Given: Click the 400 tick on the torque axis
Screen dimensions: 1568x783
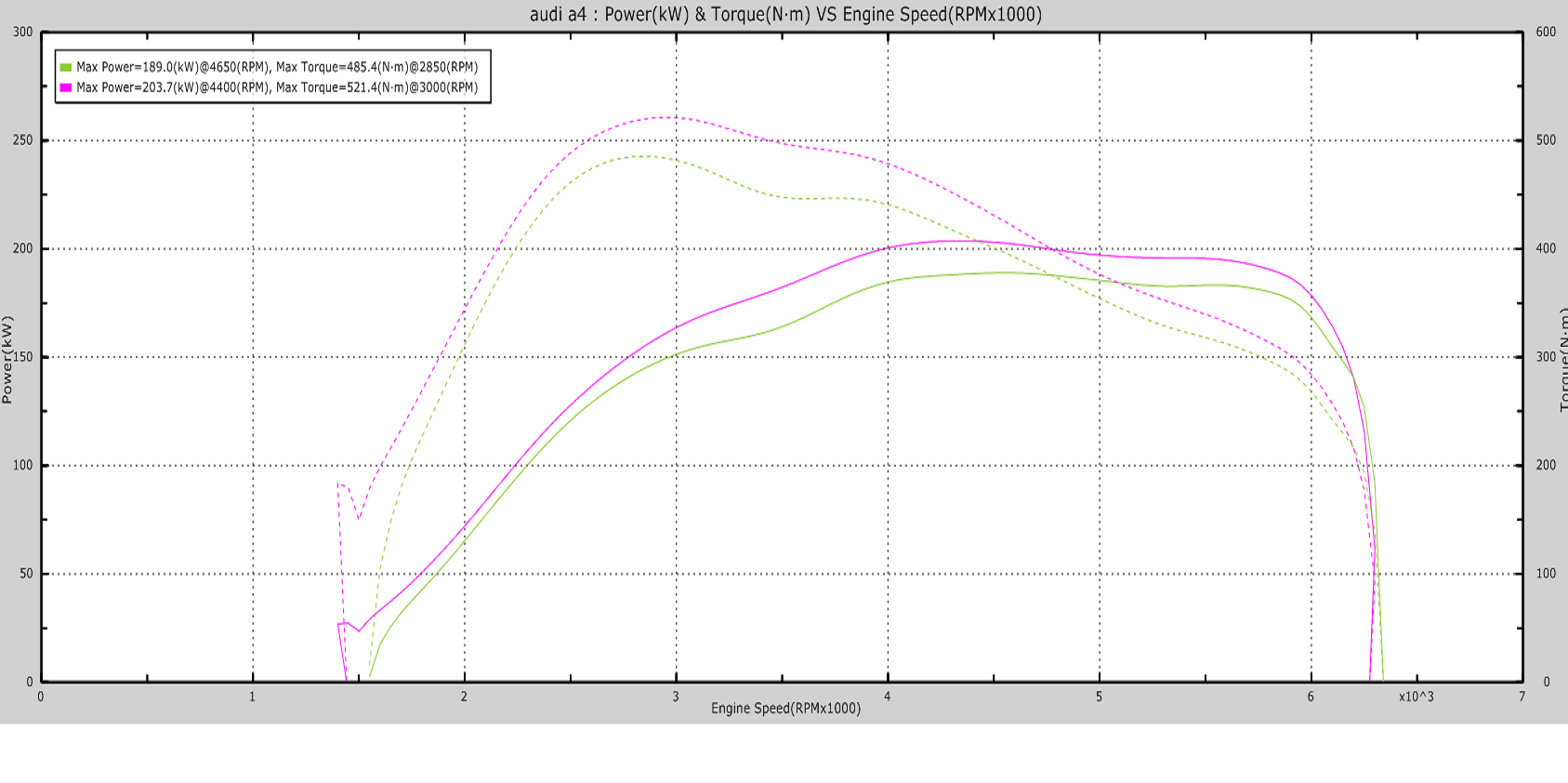Looking at the screenshot, I should point(1546,248).
